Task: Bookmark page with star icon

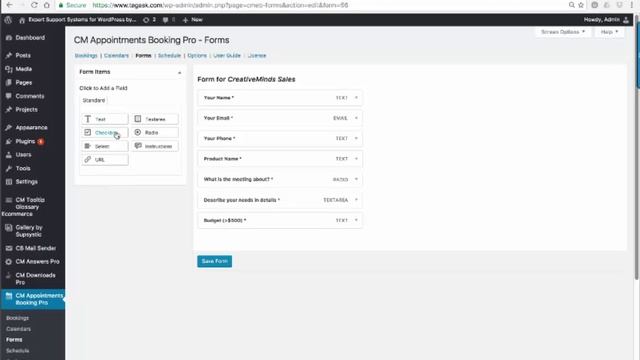Action: [581, 5]
